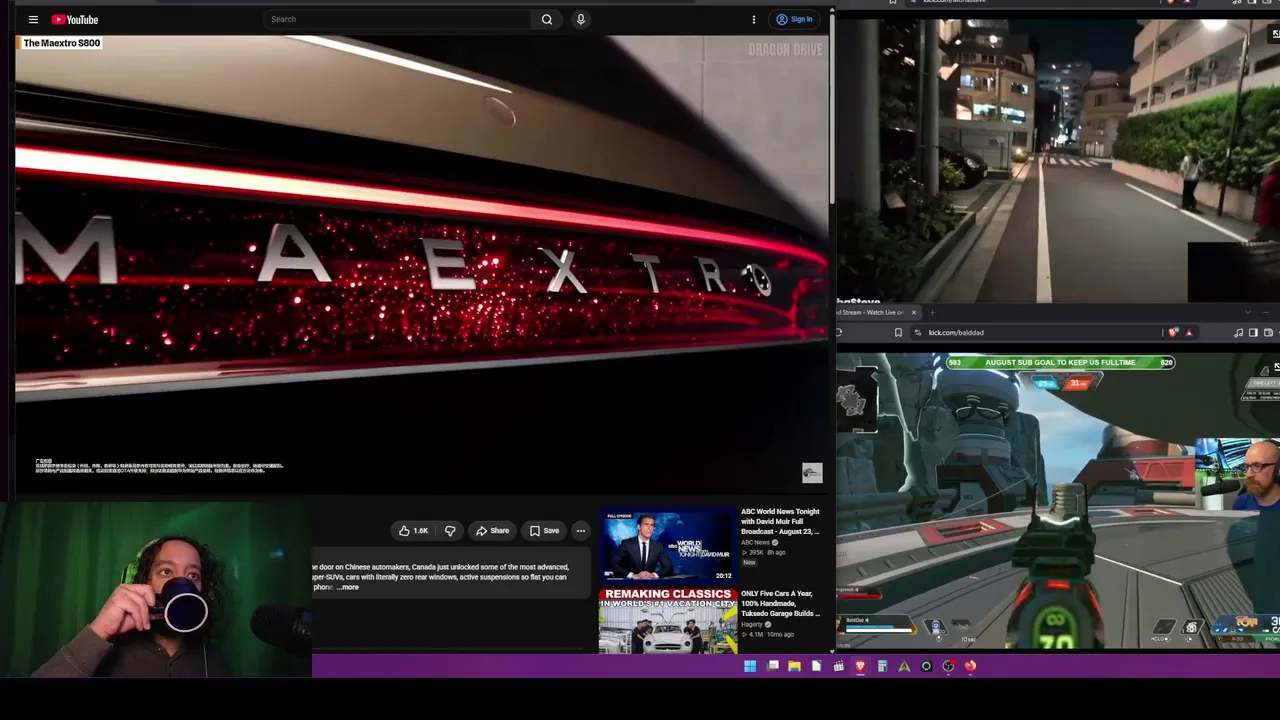Viewport: 1280px width, 720px height.
Task: Open 'ONLY Five Cars A Year' video title
Action: tap(780, 603)
